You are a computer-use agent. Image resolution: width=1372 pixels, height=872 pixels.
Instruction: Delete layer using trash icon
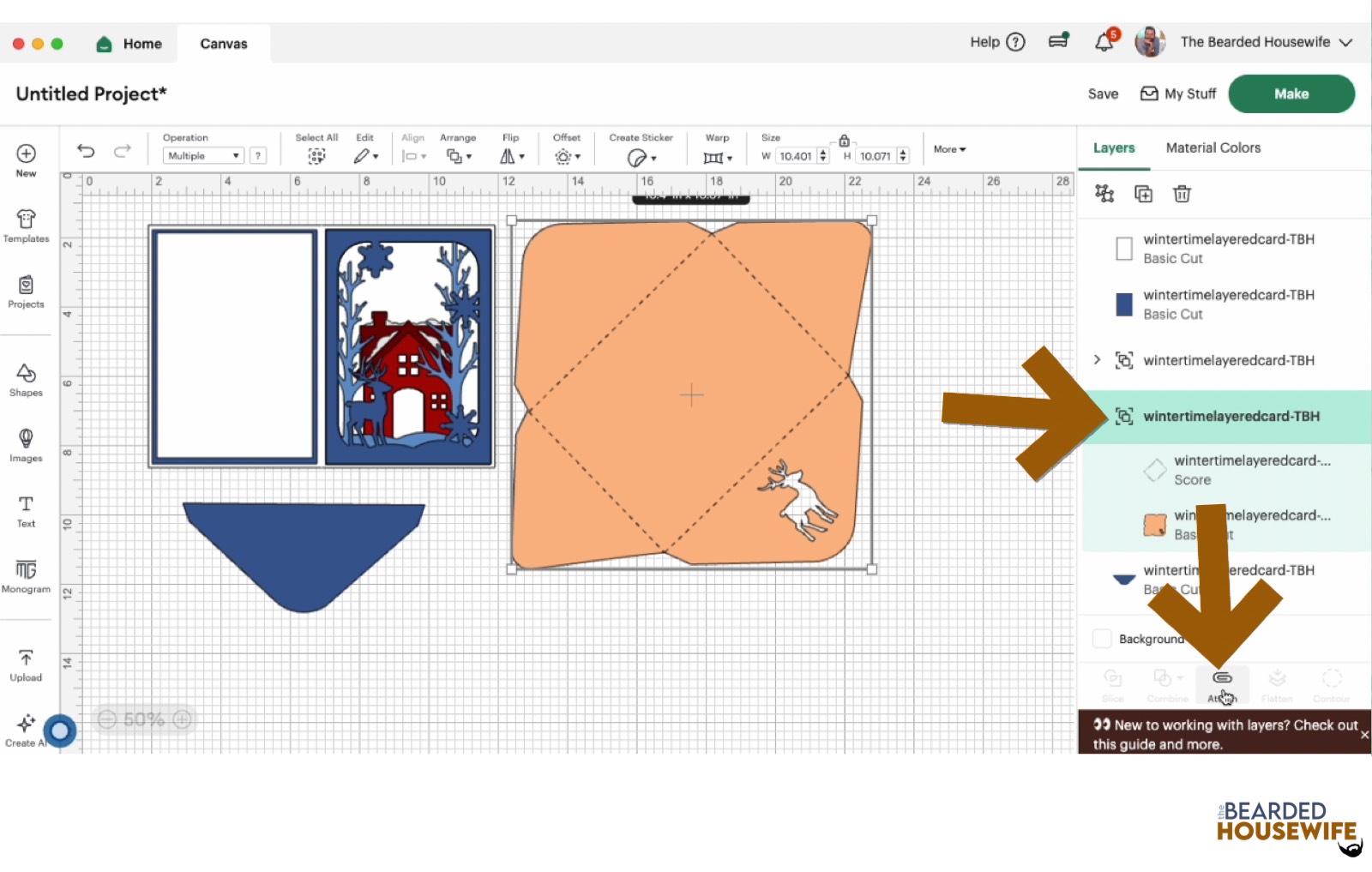pyautogui.click(x=1182, y=194)
